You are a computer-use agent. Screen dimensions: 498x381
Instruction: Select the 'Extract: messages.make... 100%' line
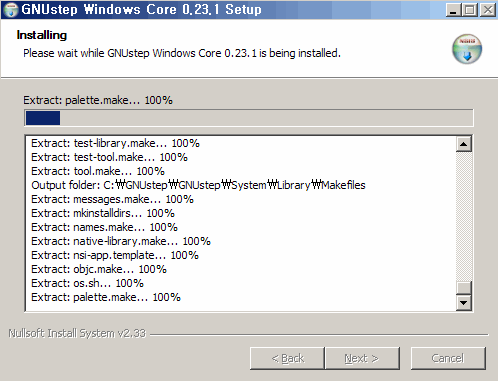112,199
